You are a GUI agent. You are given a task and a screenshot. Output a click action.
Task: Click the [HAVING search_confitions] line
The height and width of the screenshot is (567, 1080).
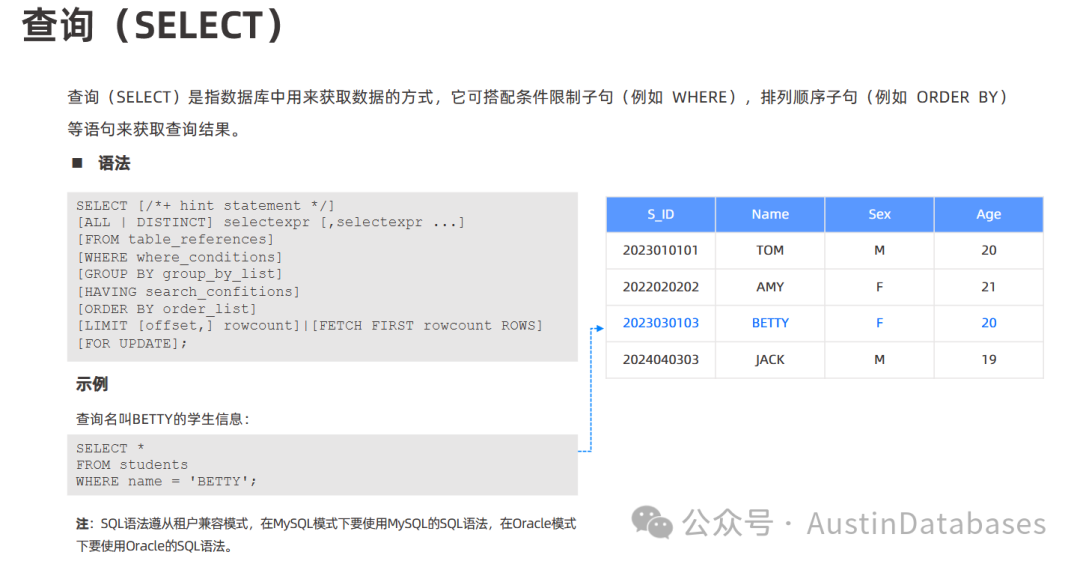point(188,291)
